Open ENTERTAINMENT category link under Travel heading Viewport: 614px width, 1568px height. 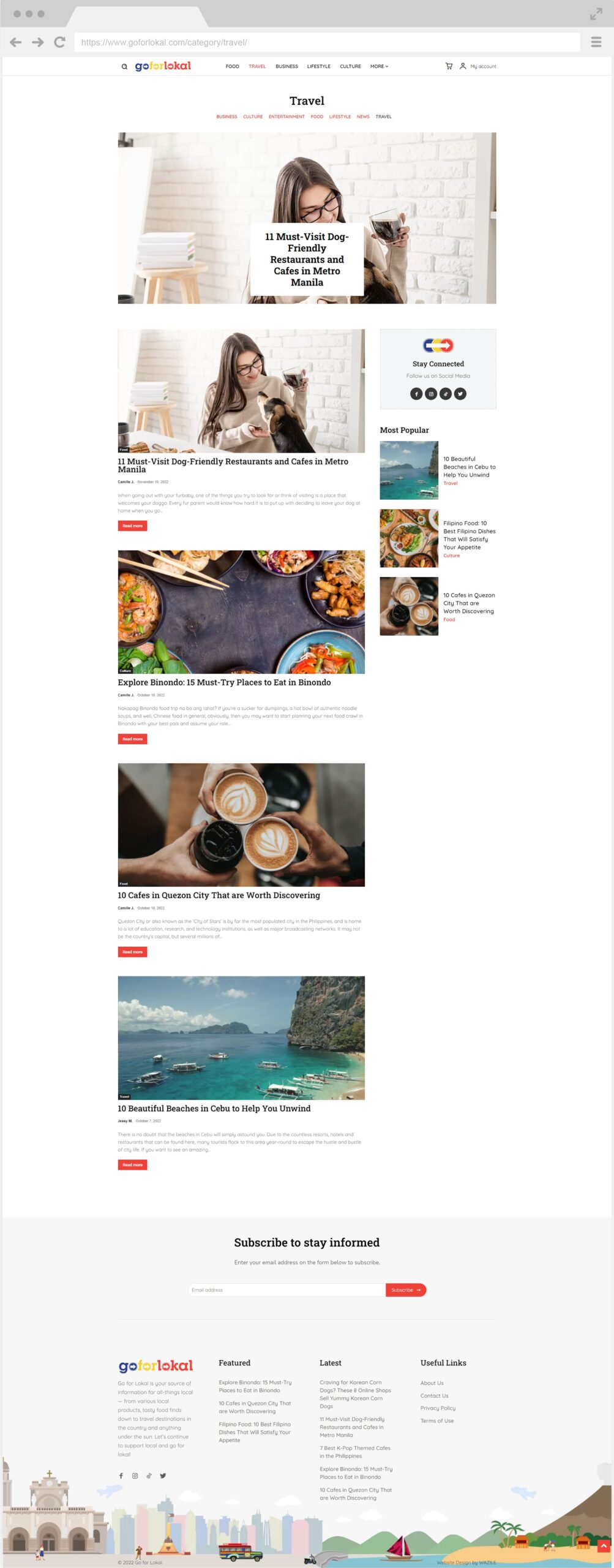pos(286,116)
